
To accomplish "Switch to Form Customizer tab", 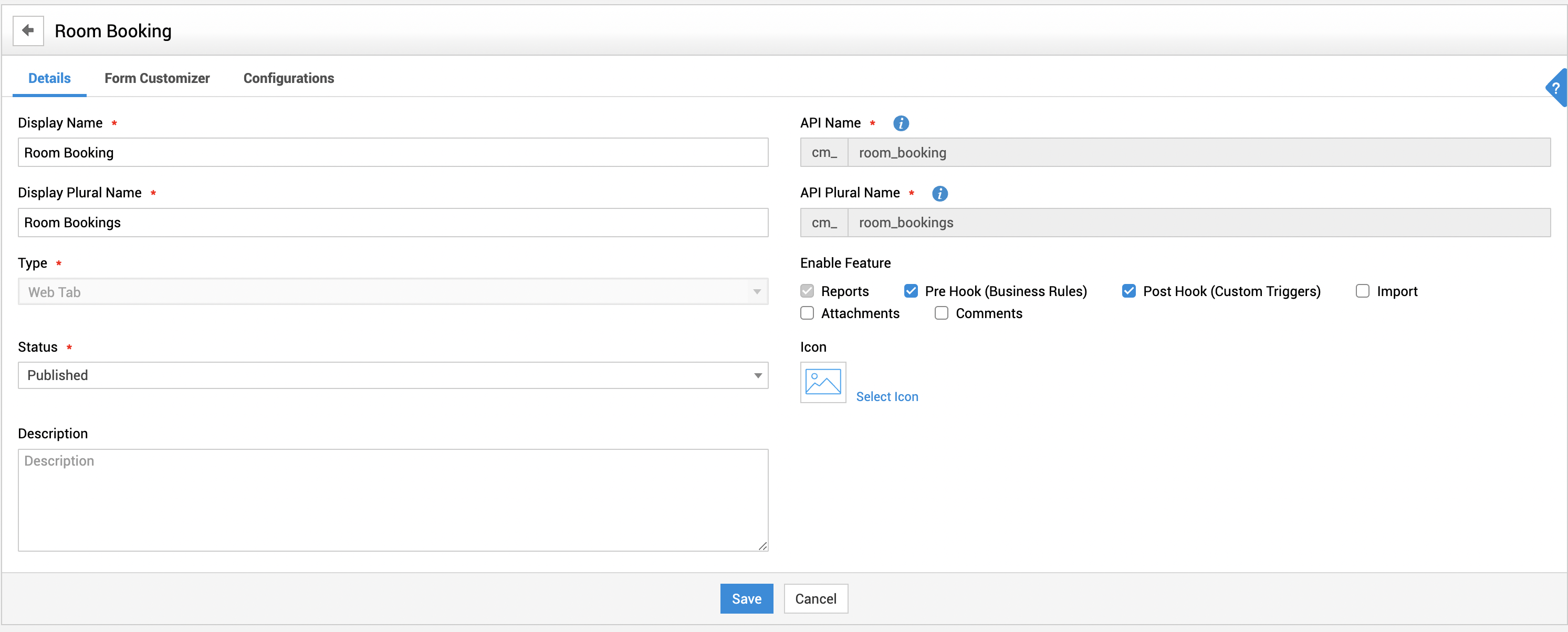I will point(157,78).
